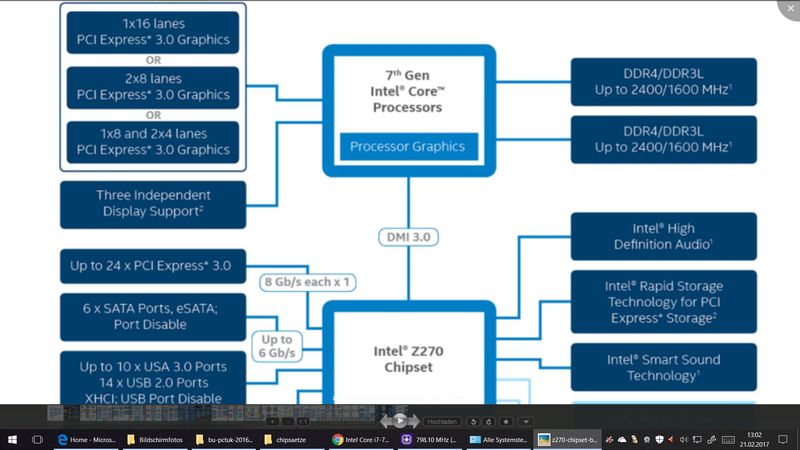Zoom in with the plus button
The height and width of the screenshot is (450, 800).
tap(272, 421)
